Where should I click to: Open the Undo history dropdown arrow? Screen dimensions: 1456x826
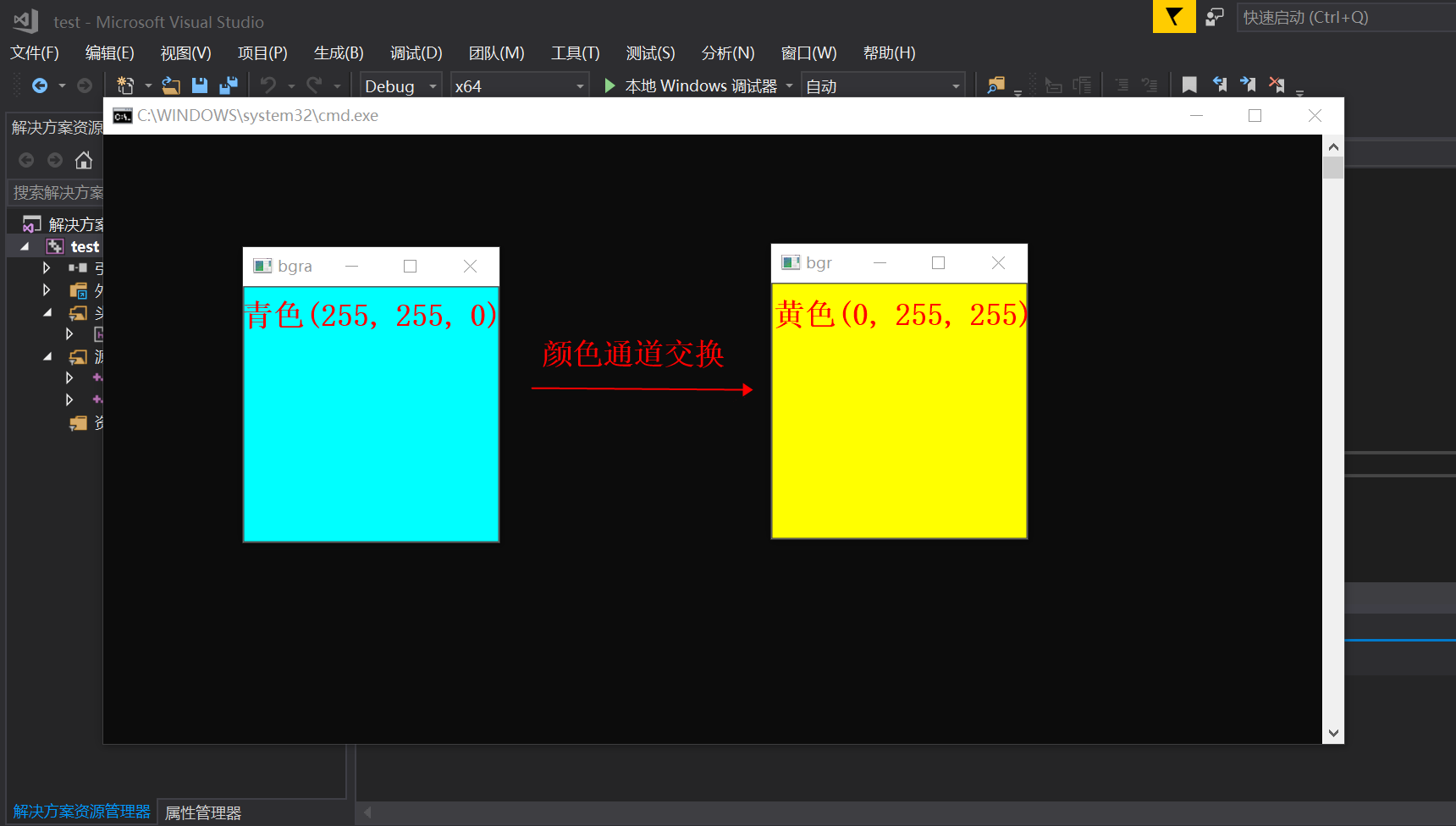tap(291, 85)
